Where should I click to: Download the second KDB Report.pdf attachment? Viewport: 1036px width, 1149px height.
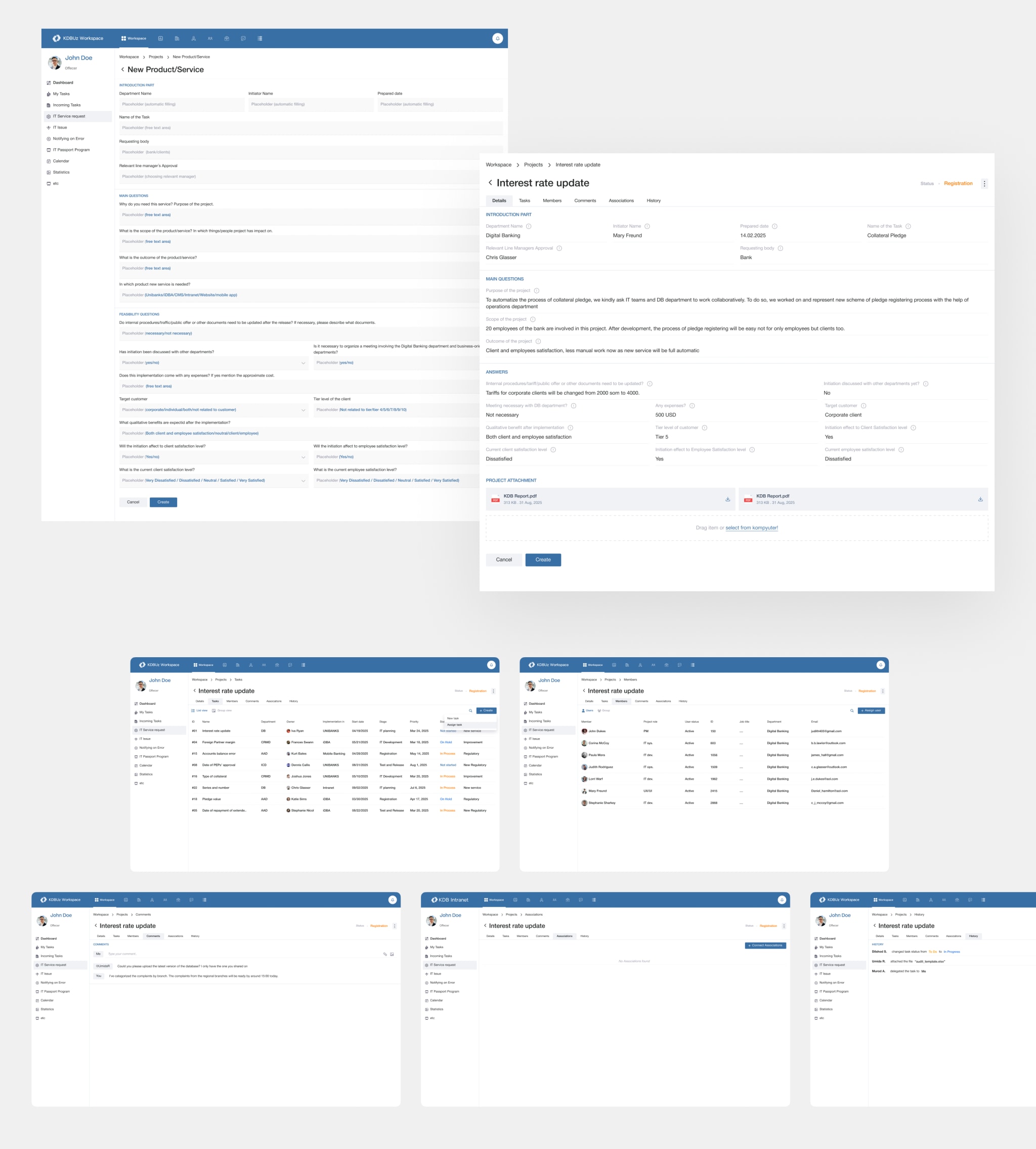[x=980, y=499]
